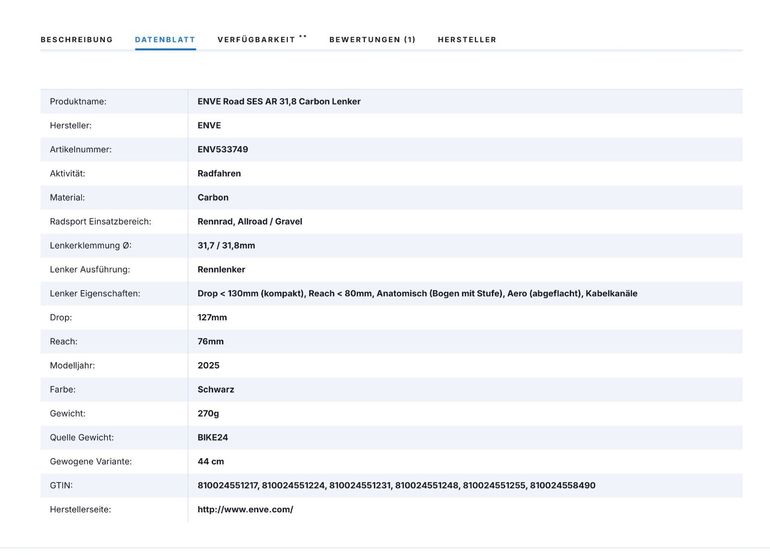Click the Drop: label
The height and width of the screenshot is (555, 770).
(60, 317)
